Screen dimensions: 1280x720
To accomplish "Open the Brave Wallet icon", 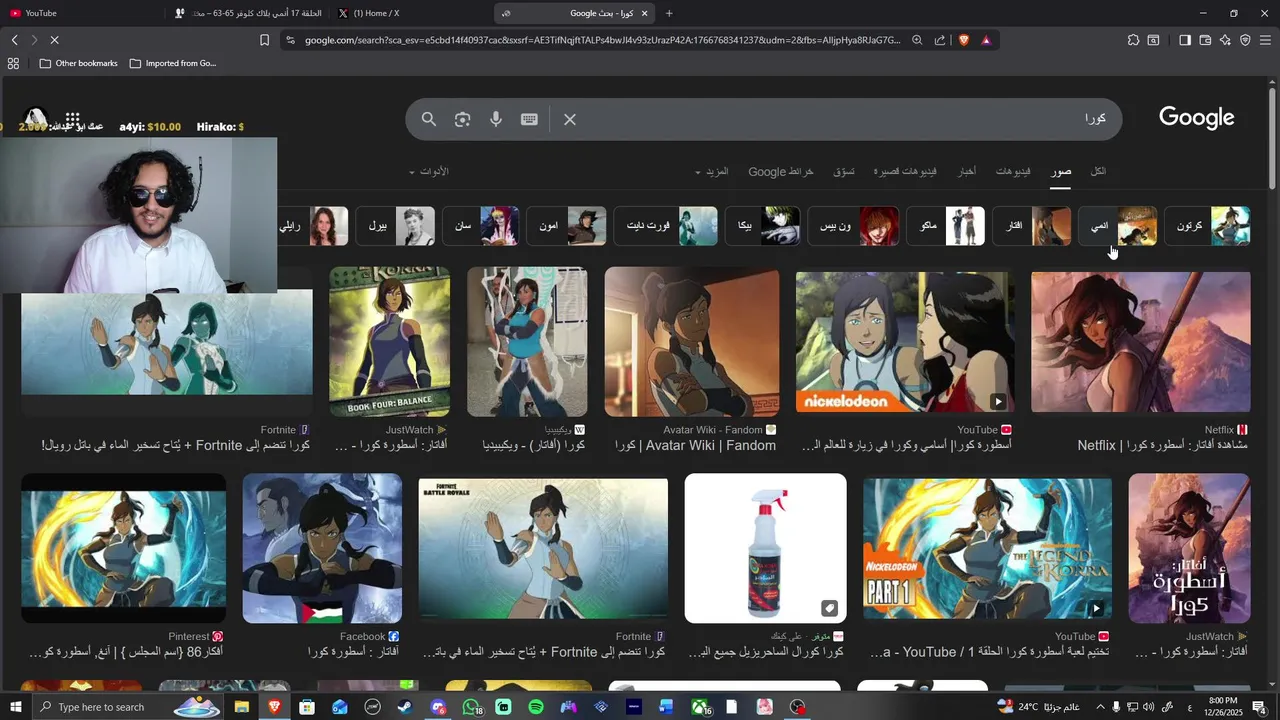I will [1205, 40].
